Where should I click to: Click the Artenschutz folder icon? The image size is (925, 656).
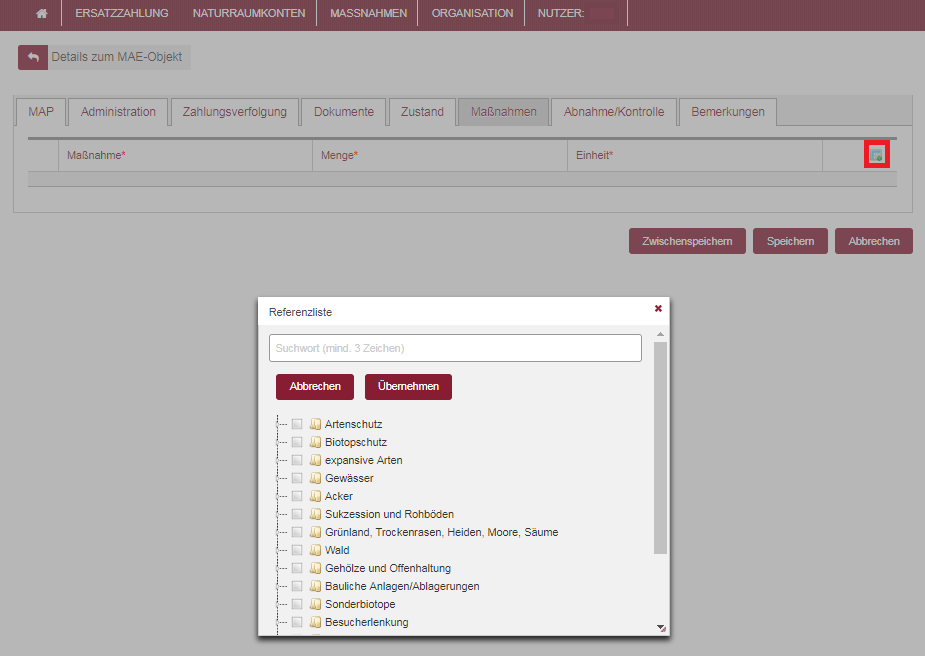(315, 424)
